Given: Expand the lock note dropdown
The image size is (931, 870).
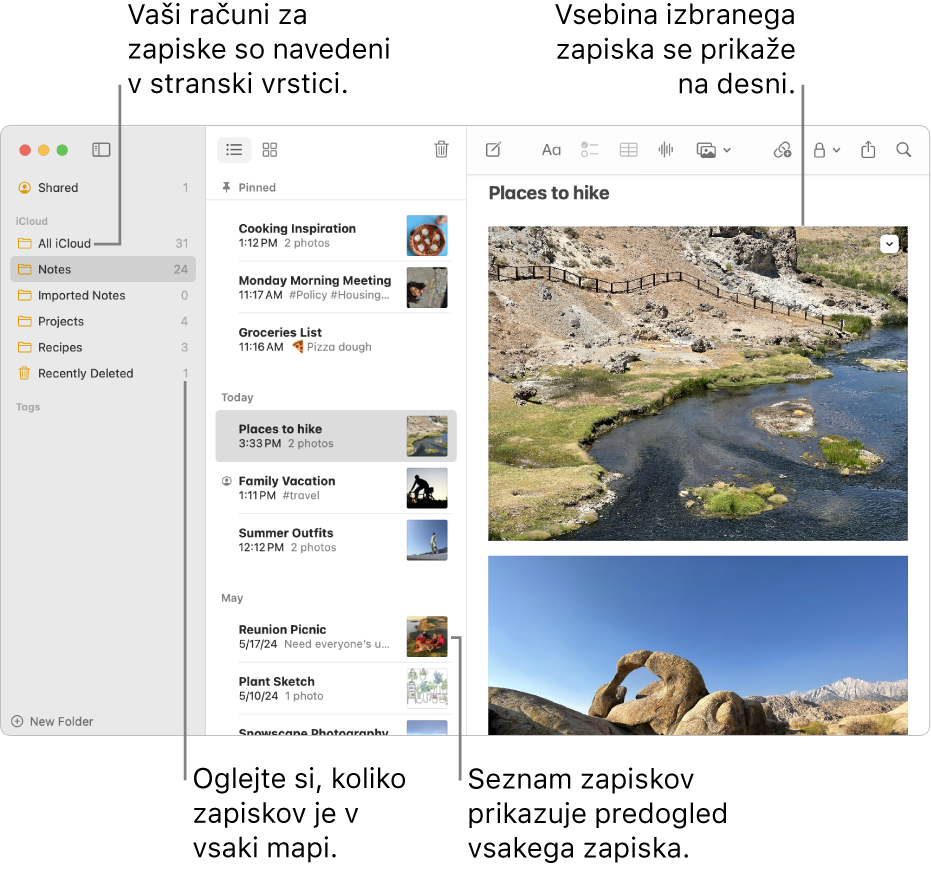Looking at the screenshot, I should 826,150.
